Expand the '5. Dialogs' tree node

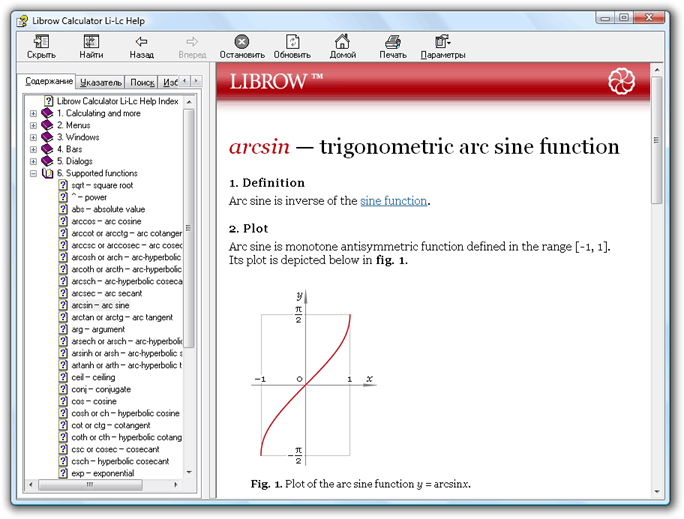click(33, 162)
